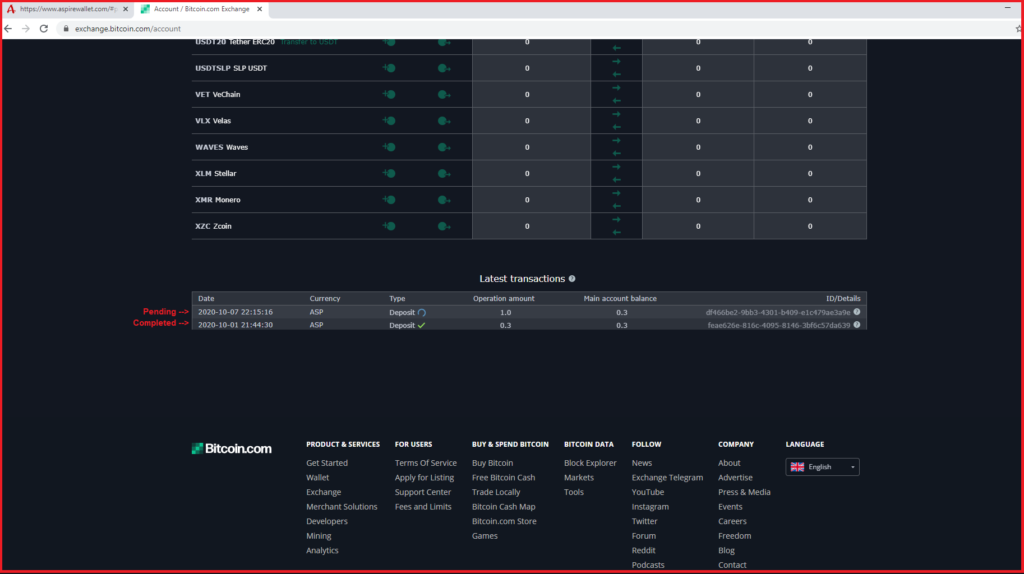Click the browser address bar URL
The width and height of the screenshot is (1024, 574).
point(128,29)
